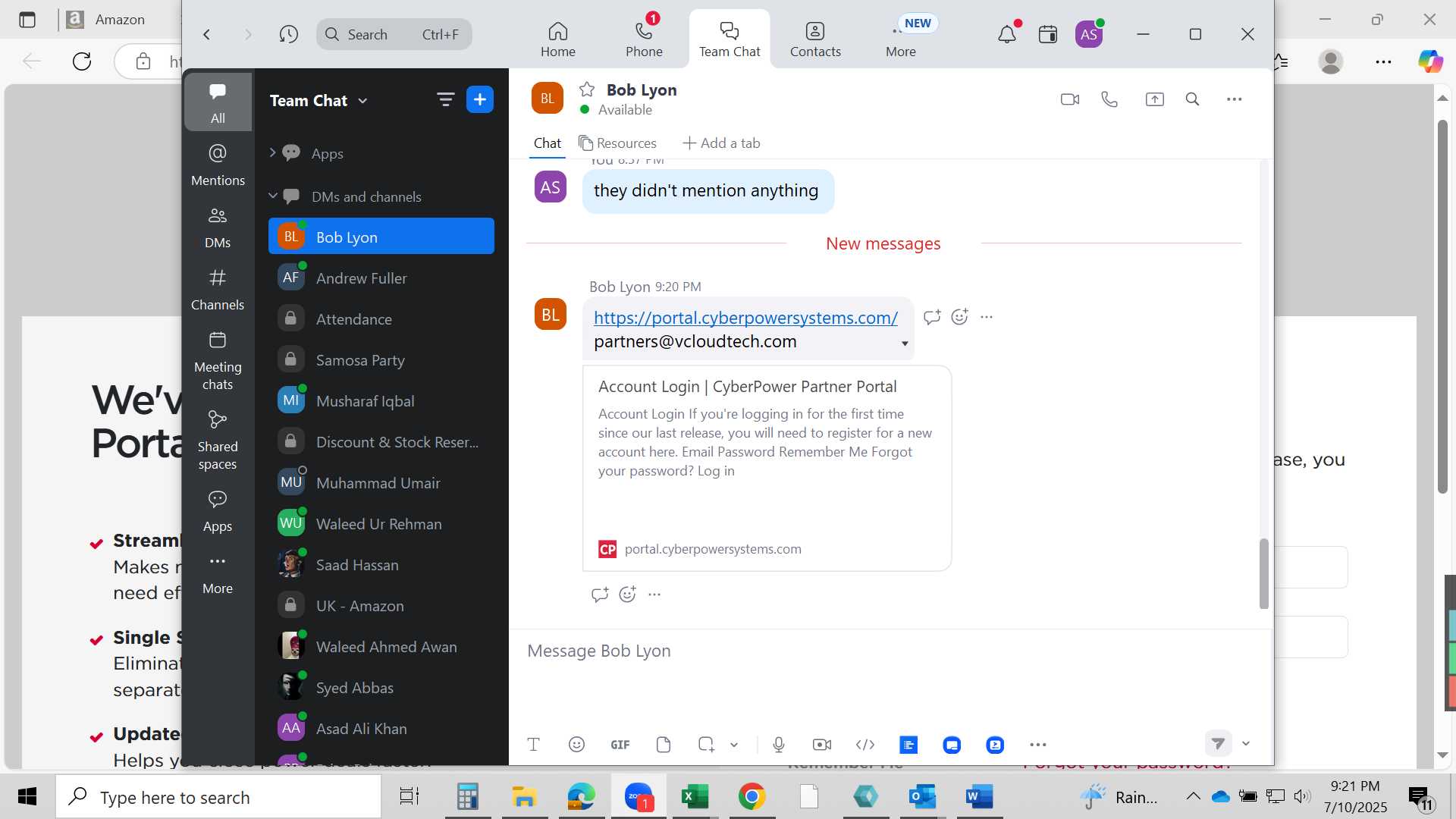Open the GIF picker

[620, 745]
